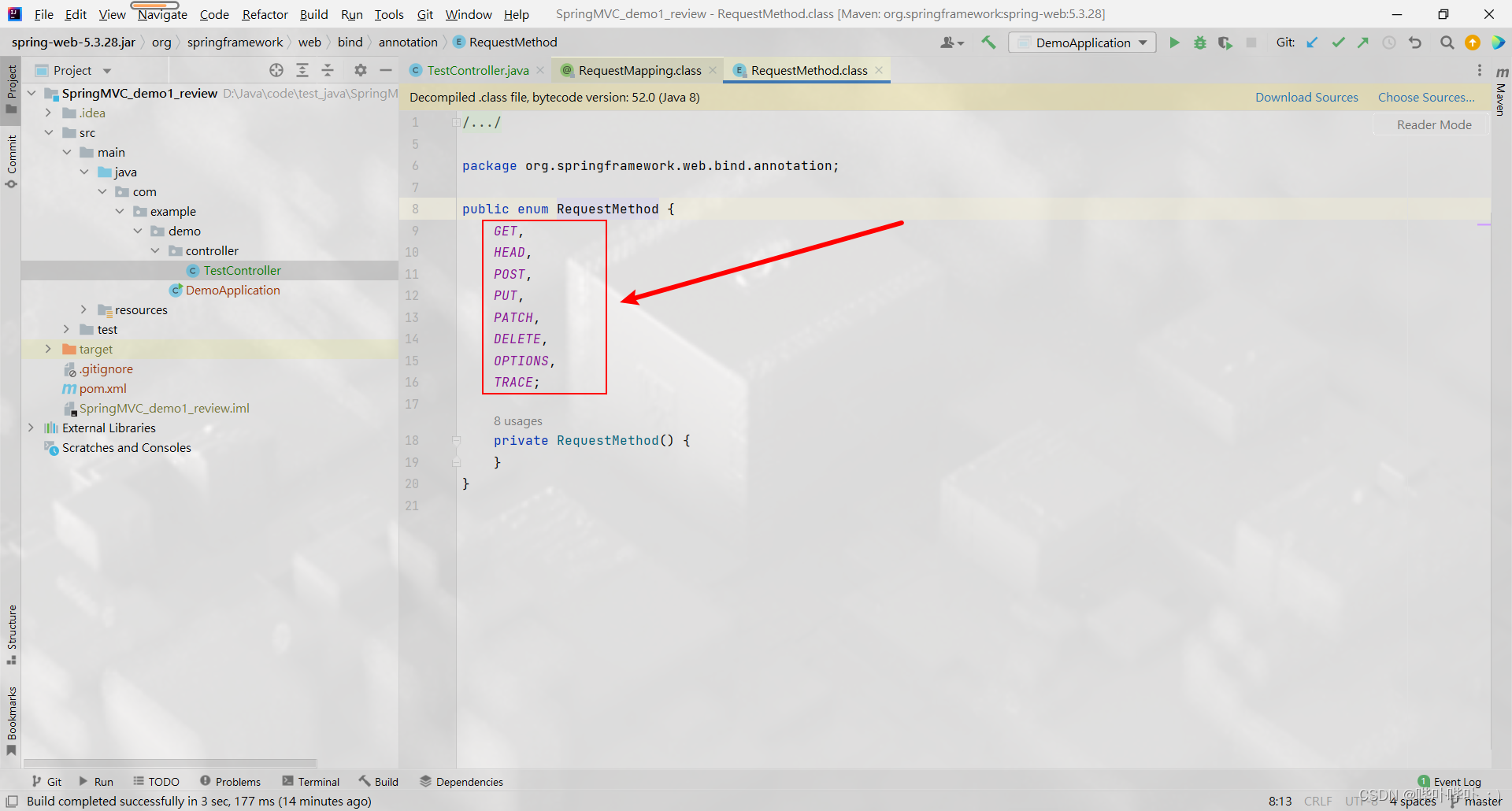1512x811 pixels.
Task: Open the TODO tool window
Action: pos(156,782)
